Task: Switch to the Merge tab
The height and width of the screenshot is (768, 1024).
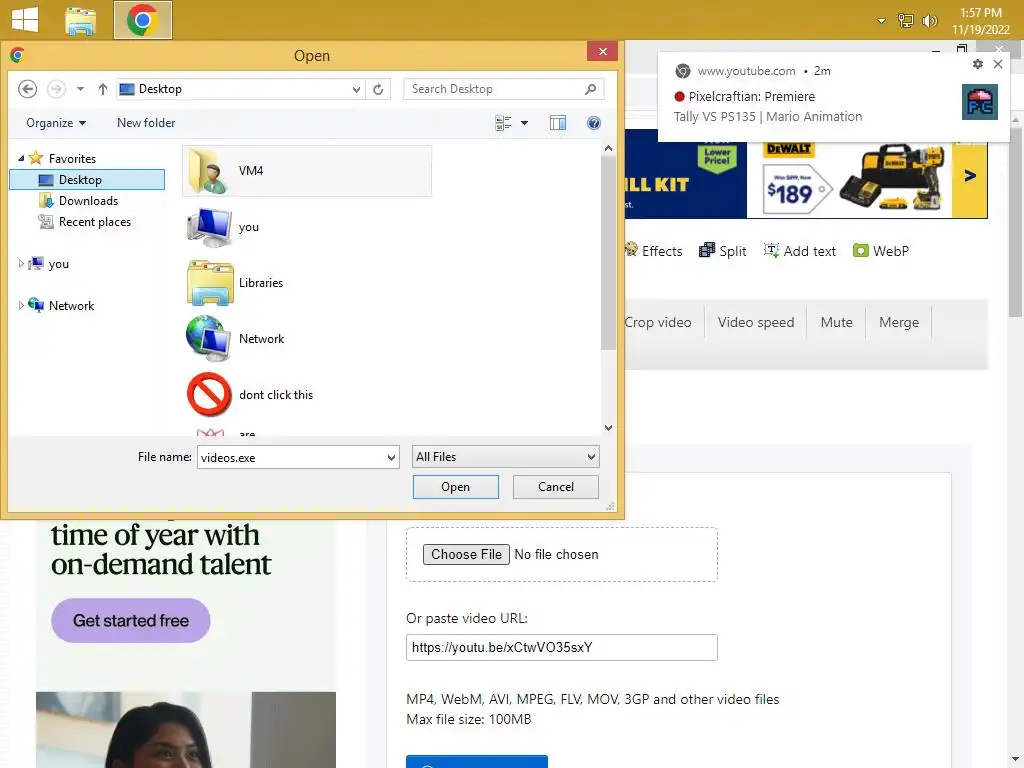Action: pos(899,322)
